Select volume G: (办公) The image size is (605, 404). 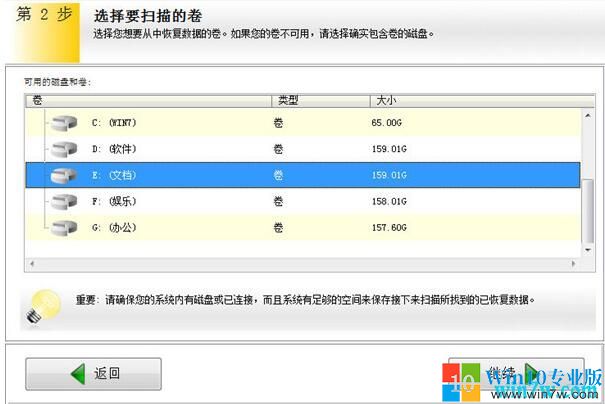coord(303,228)
